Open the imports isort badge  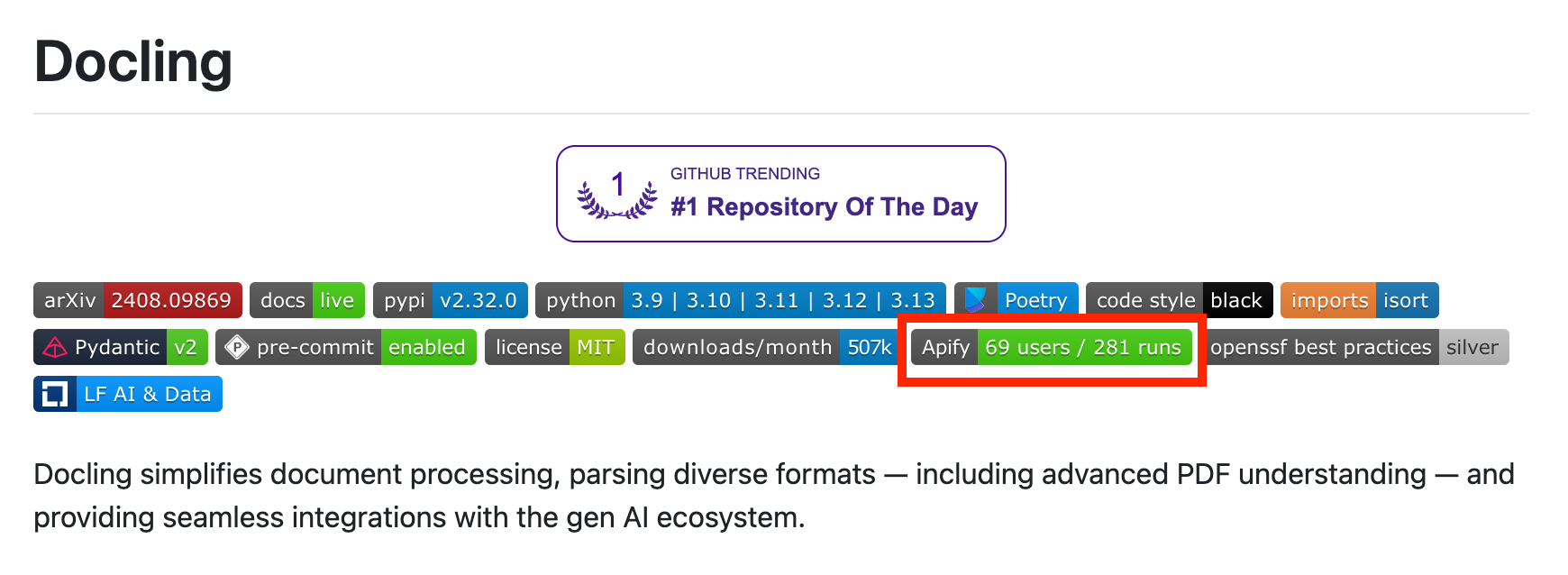pos(1359,300)
